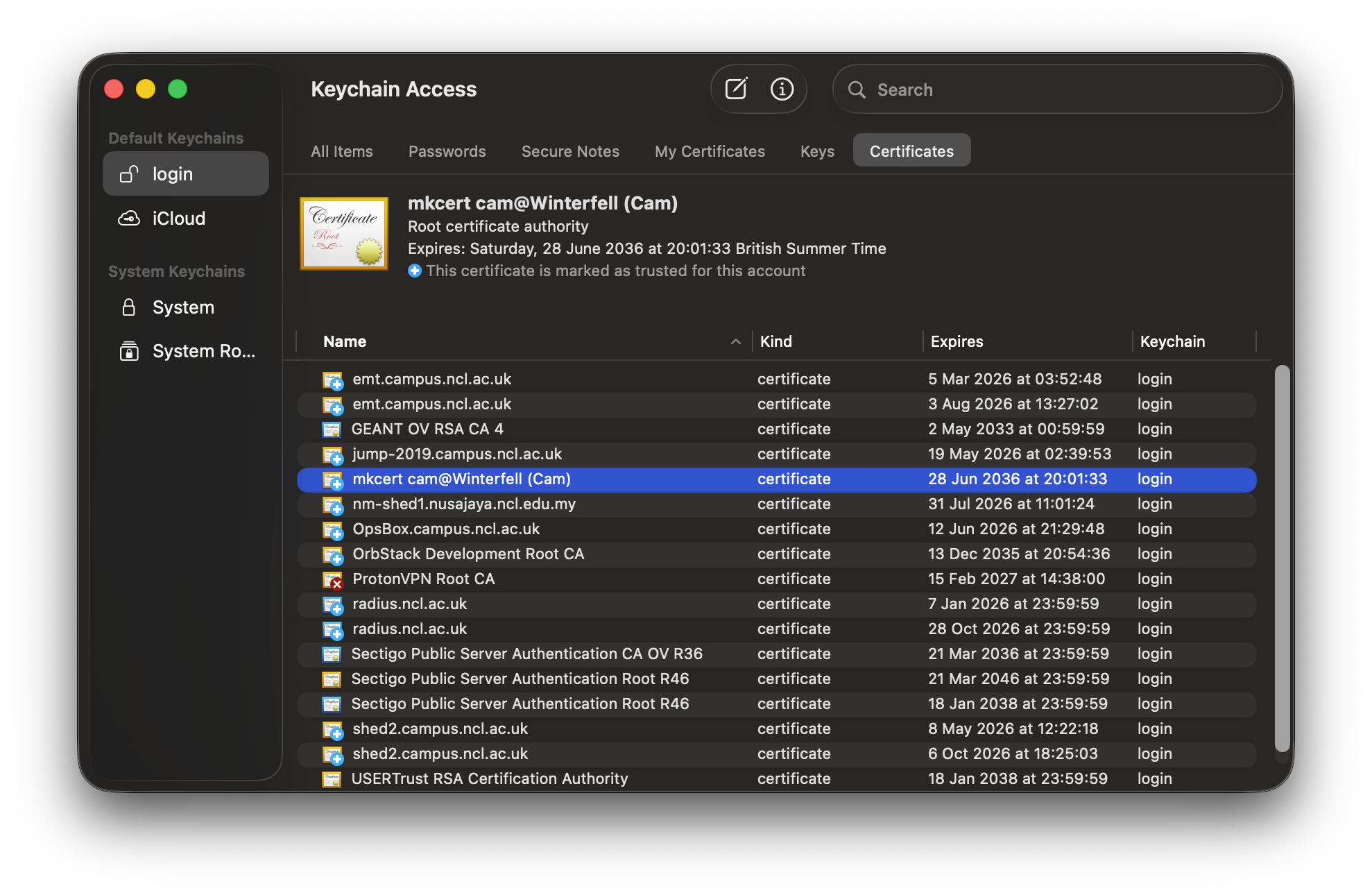Click the 'Root certificate authority' detail text
Viewport: 1372px width, 895px height.
pos(498,227)
